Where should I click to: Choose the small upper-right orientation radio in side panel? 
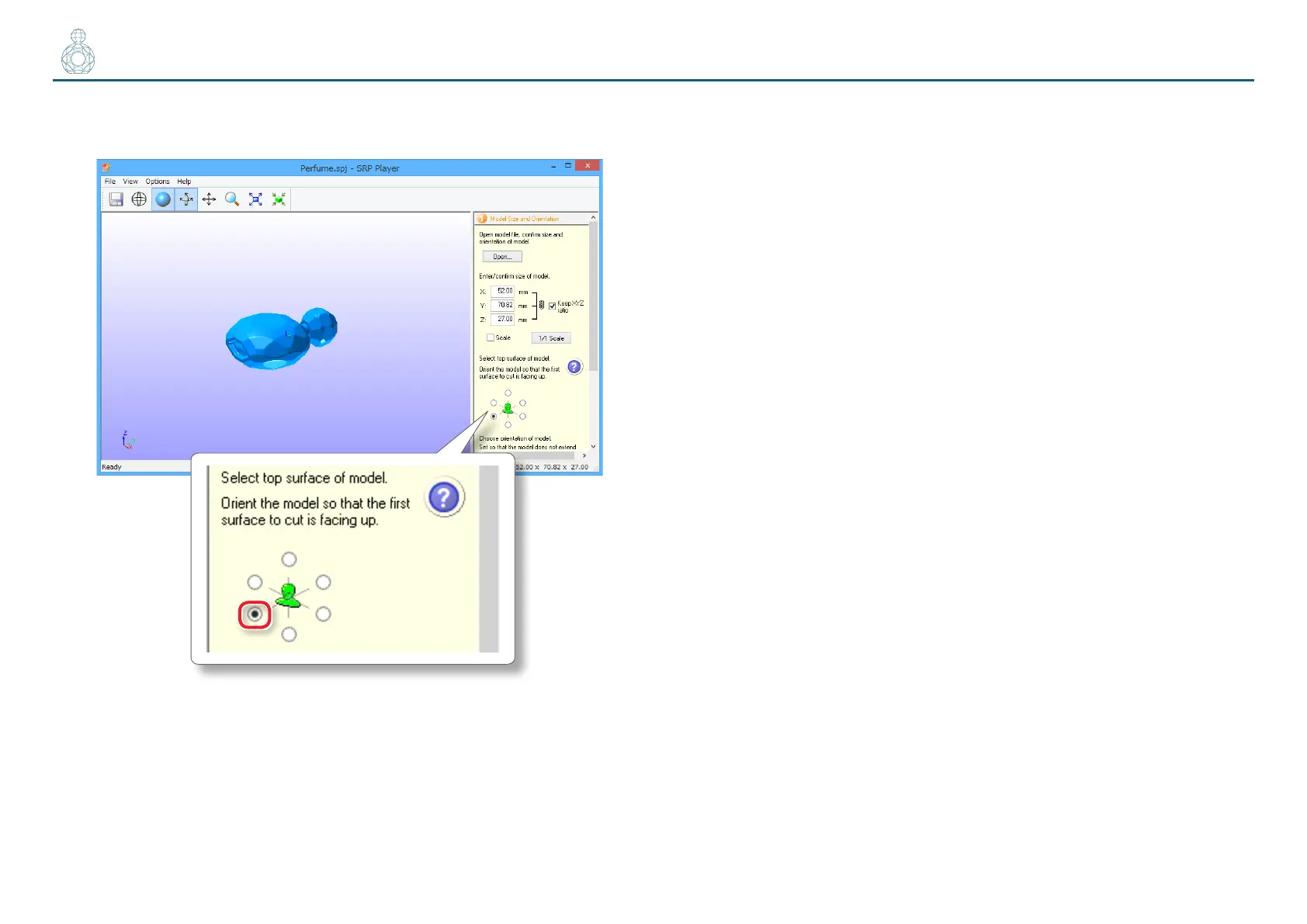point(523,403)
